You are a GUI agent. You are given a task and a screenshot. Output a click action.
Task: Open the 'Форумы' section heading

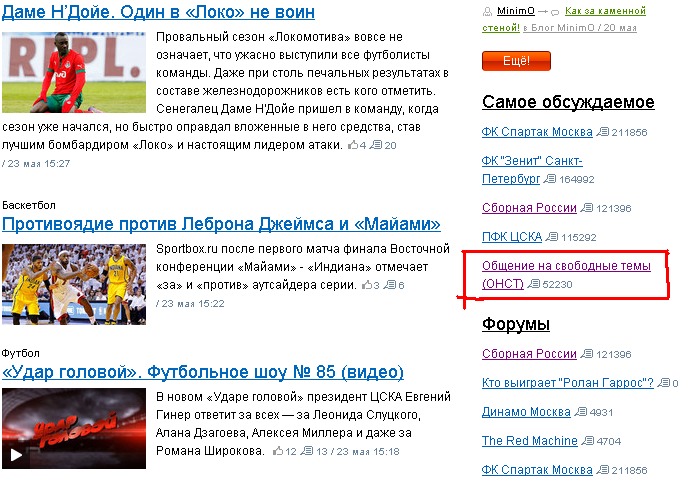[516, 324]
